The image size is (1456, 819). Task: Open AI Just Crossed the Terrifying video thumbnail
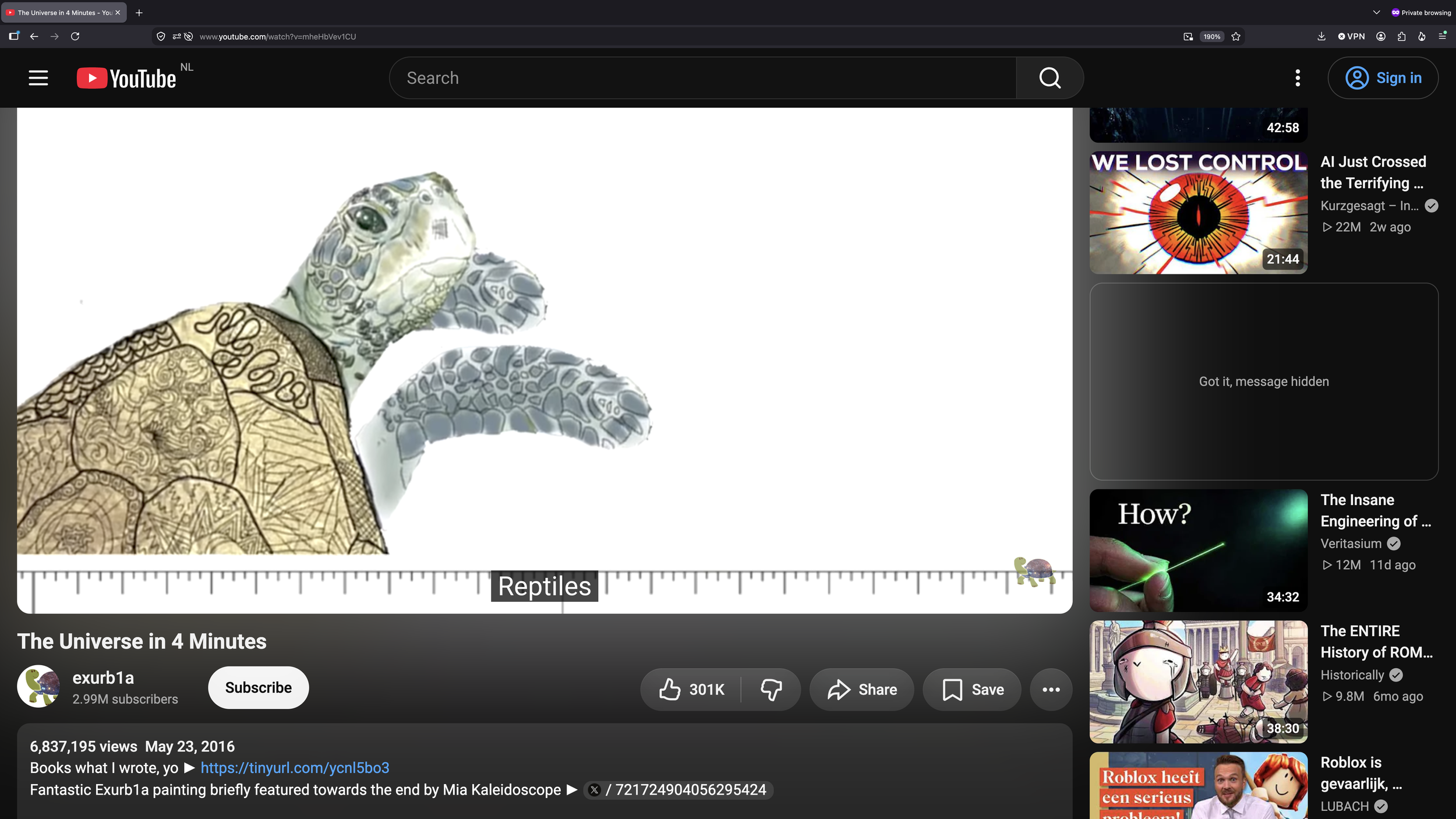1199,213
